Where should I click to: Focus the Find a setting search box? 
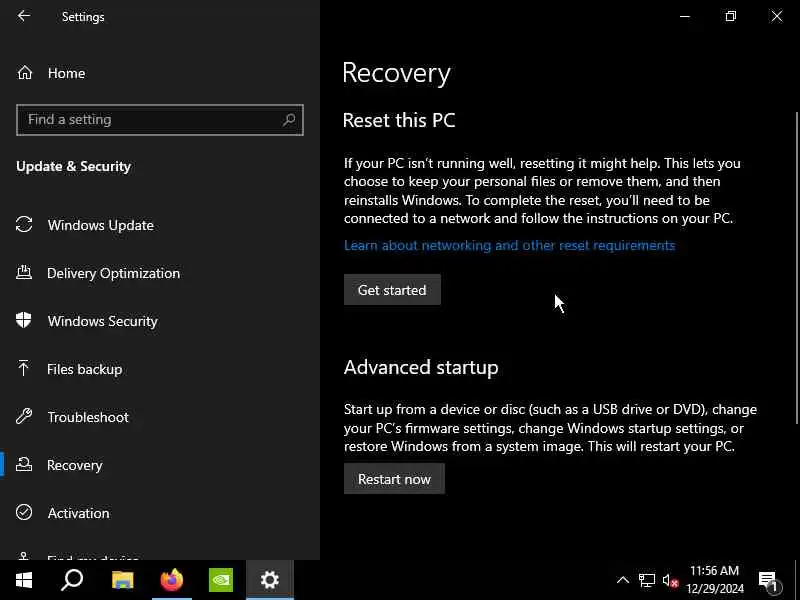click(160, 120)
